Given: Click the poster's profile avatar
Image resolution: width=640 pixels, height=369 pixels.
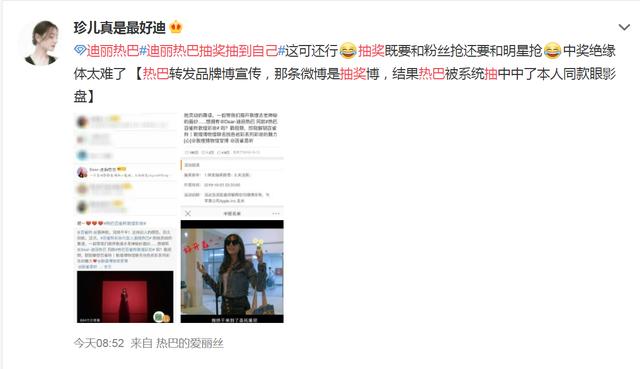Looking at the screenshot, I should click(x=41, y=43).
